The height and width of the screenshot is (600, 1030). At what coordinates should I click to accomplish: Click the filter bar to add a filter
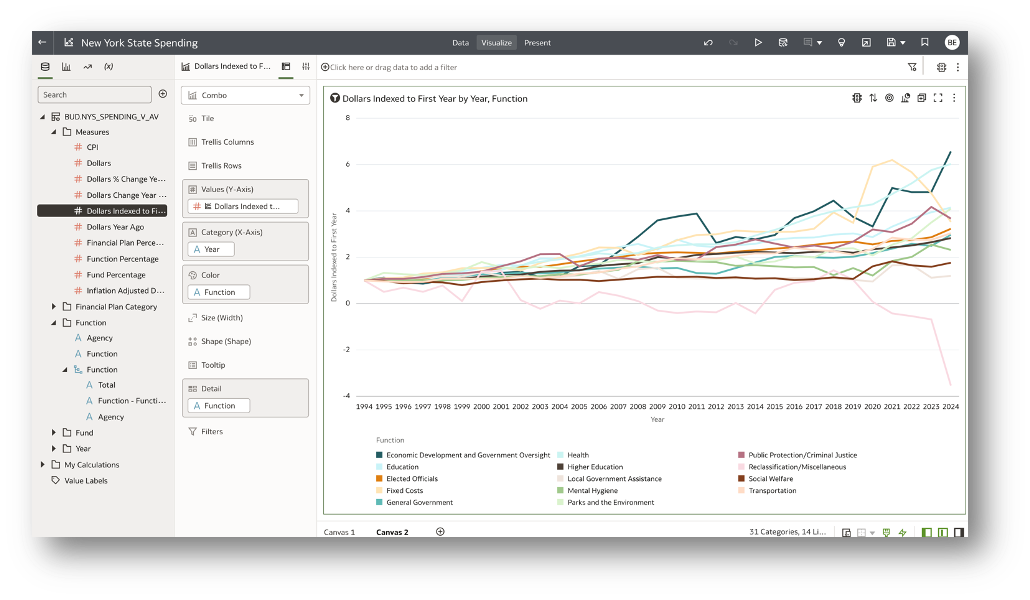coord(400,66)
